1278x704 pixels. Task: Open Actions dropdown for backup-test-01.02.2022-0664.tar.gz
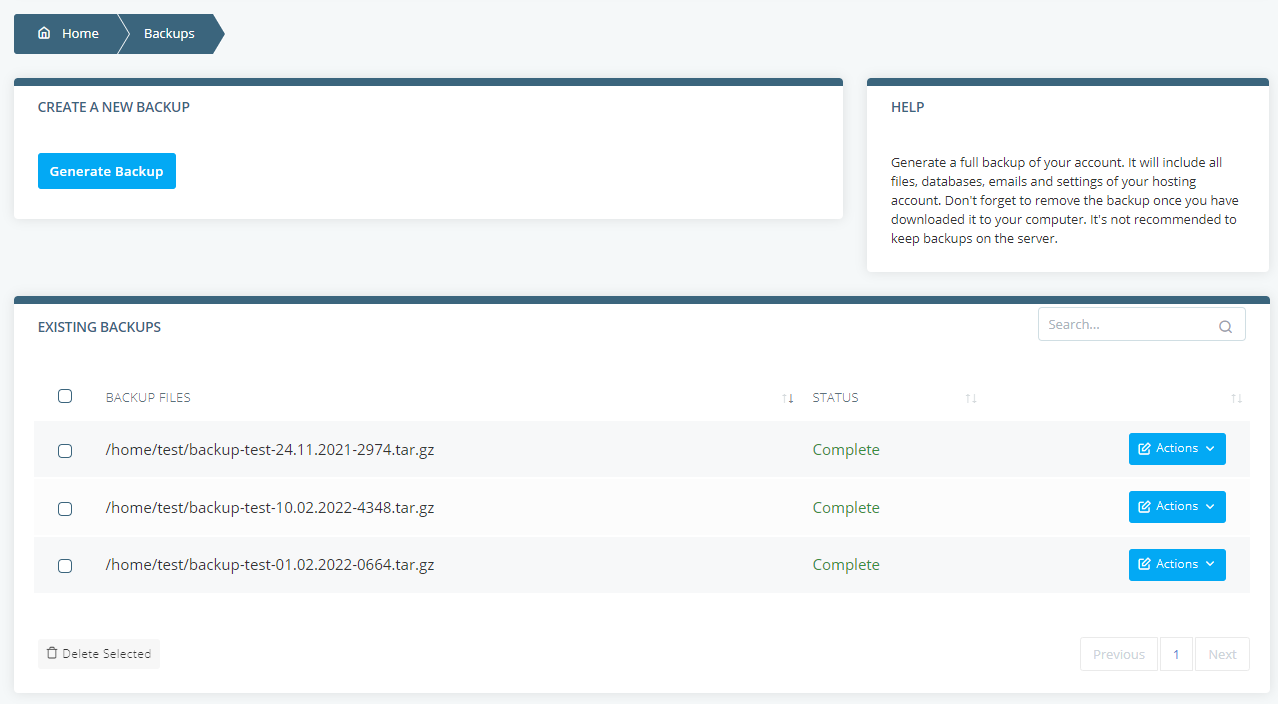coord(1177,564)
